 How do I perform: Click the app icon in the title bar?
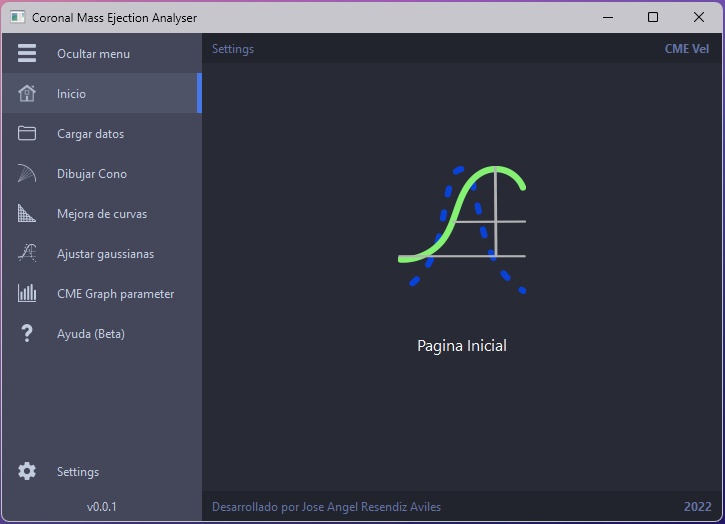[18, 18]
